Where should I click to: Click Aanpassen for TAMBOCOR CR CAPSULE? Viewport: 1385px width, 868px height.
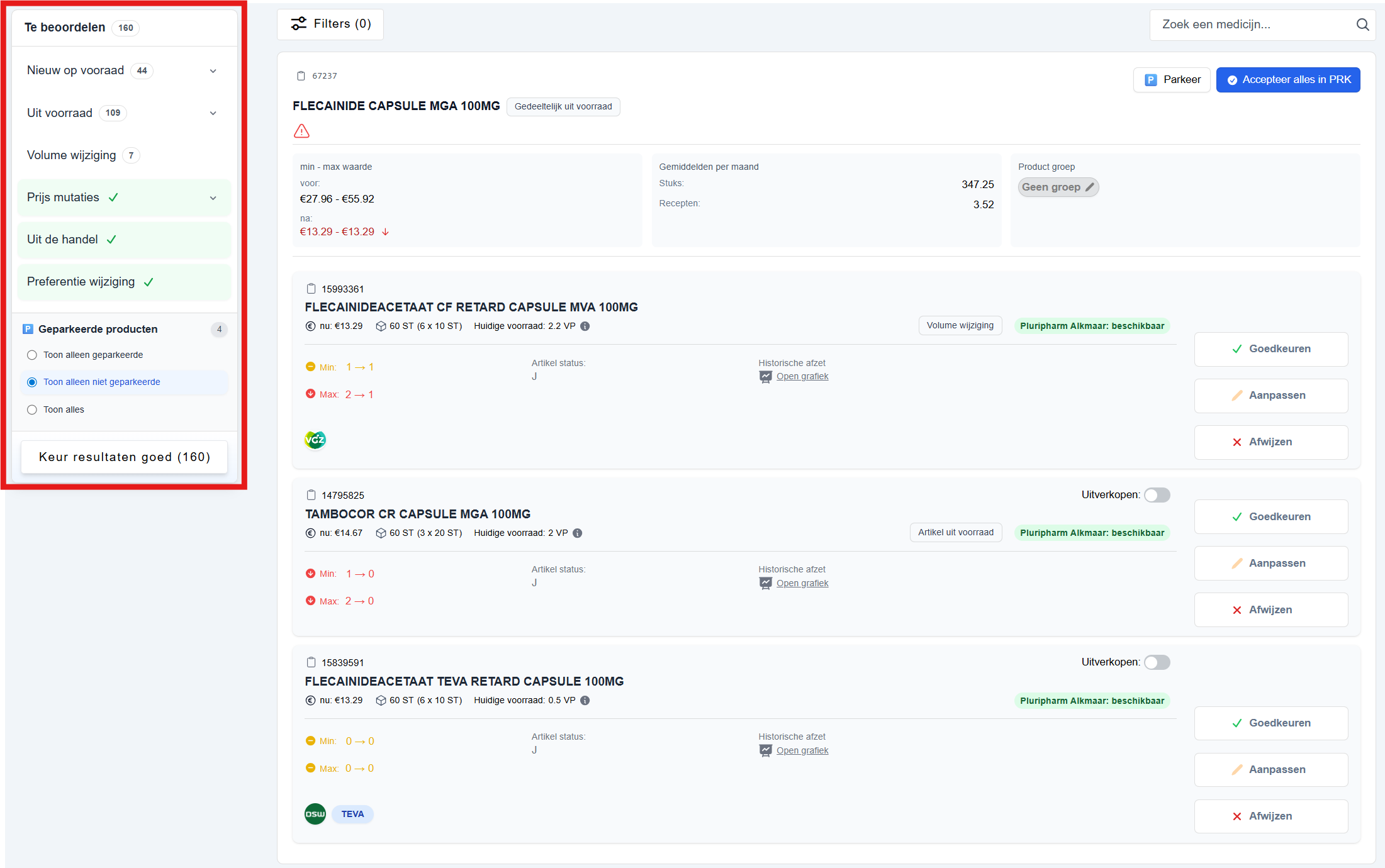click(x=1271, y=563)
